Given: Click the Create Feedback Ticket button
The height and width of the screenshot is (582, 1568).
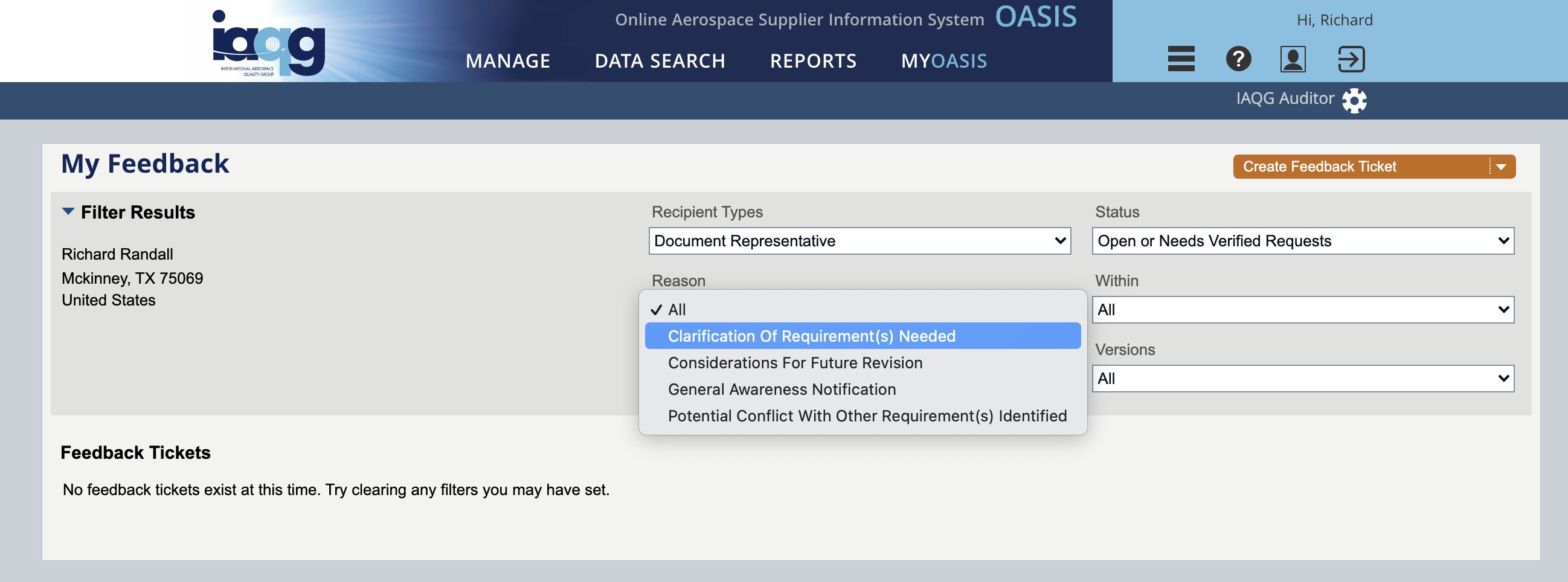Looking at the screenshot, I should [x=1361, y=167].
